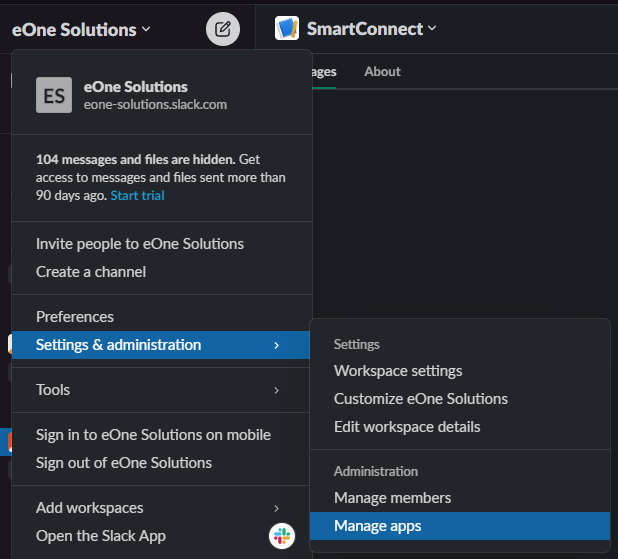Select Customize eOne Solutions
The image size is (618, 559).
tap(460, 399)
